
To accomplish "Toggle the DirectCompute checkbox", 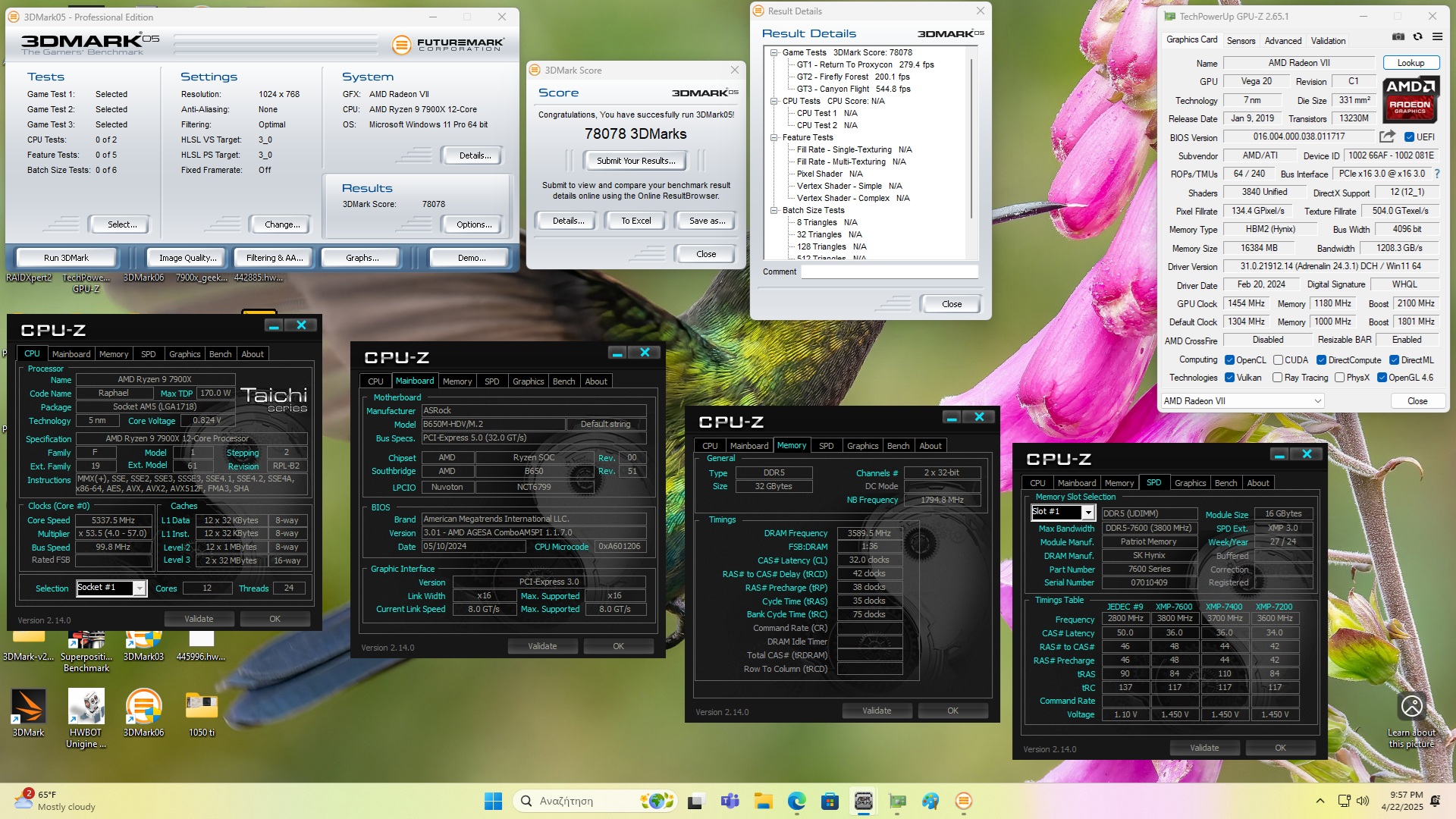I will 1321,360.
